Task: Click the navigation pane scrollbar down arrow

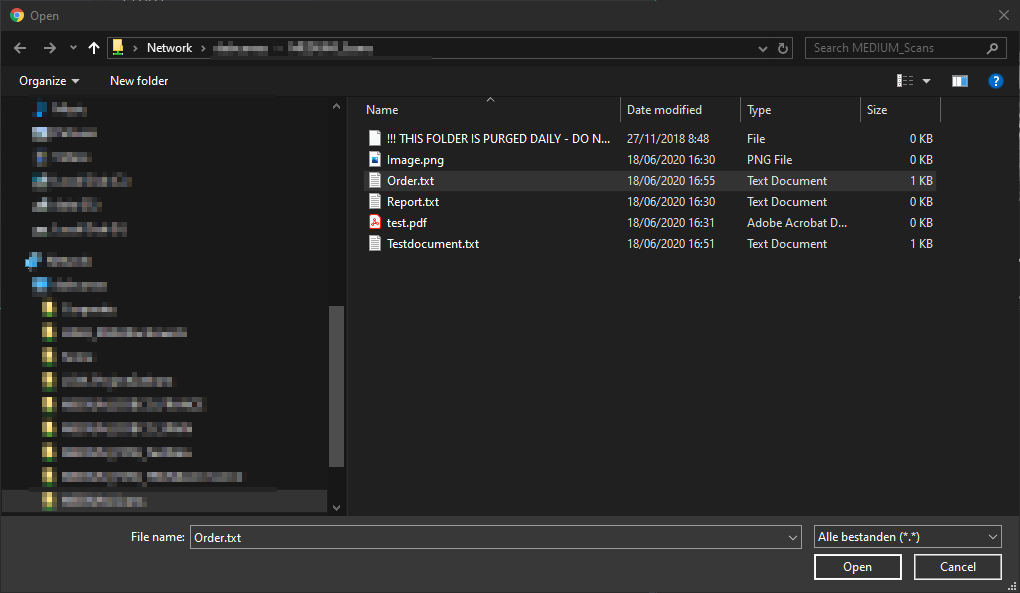Action: (x=336, y=507)
